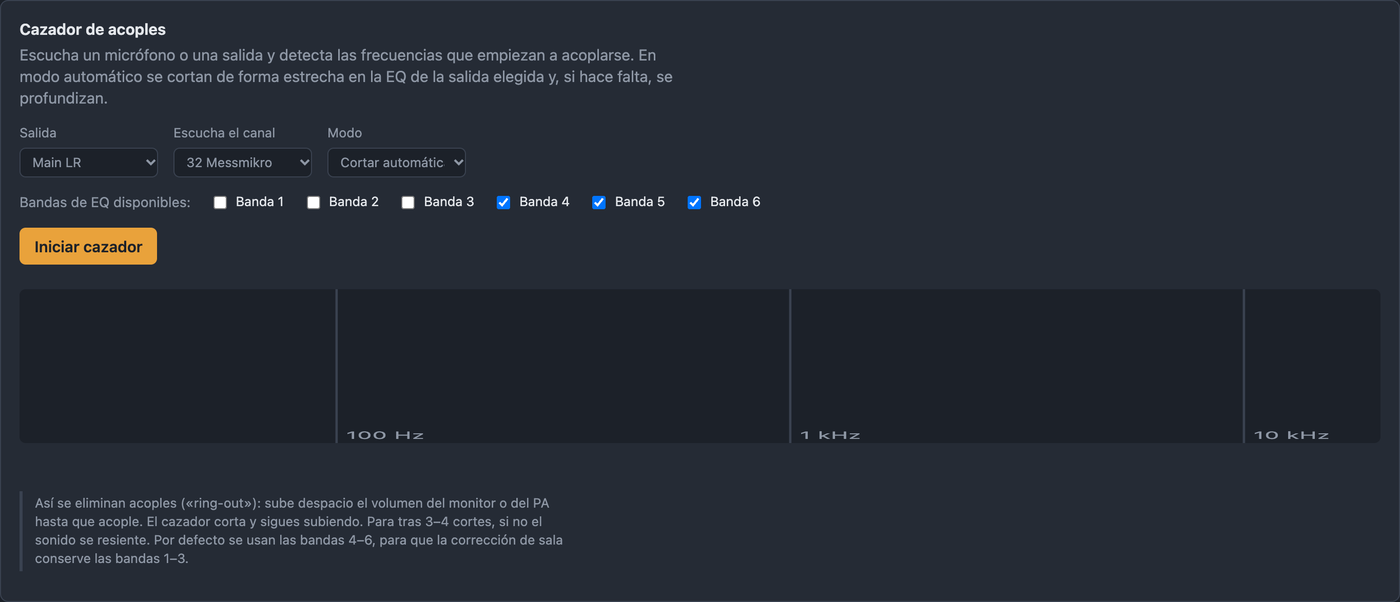The width and height of the screenshot is (1400, 602).
Task: Enable the Banda 3 checkbox
Action: coord(408,202)
